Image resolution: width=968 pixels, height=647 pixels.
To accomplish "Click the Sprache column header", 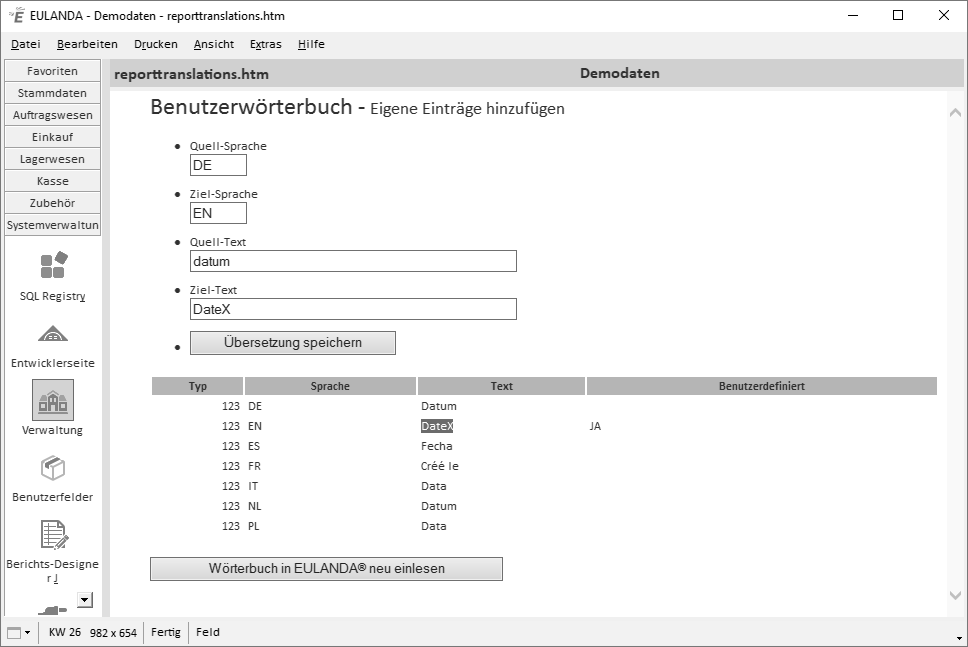I will pyautogui.click(x=330, y=386).
